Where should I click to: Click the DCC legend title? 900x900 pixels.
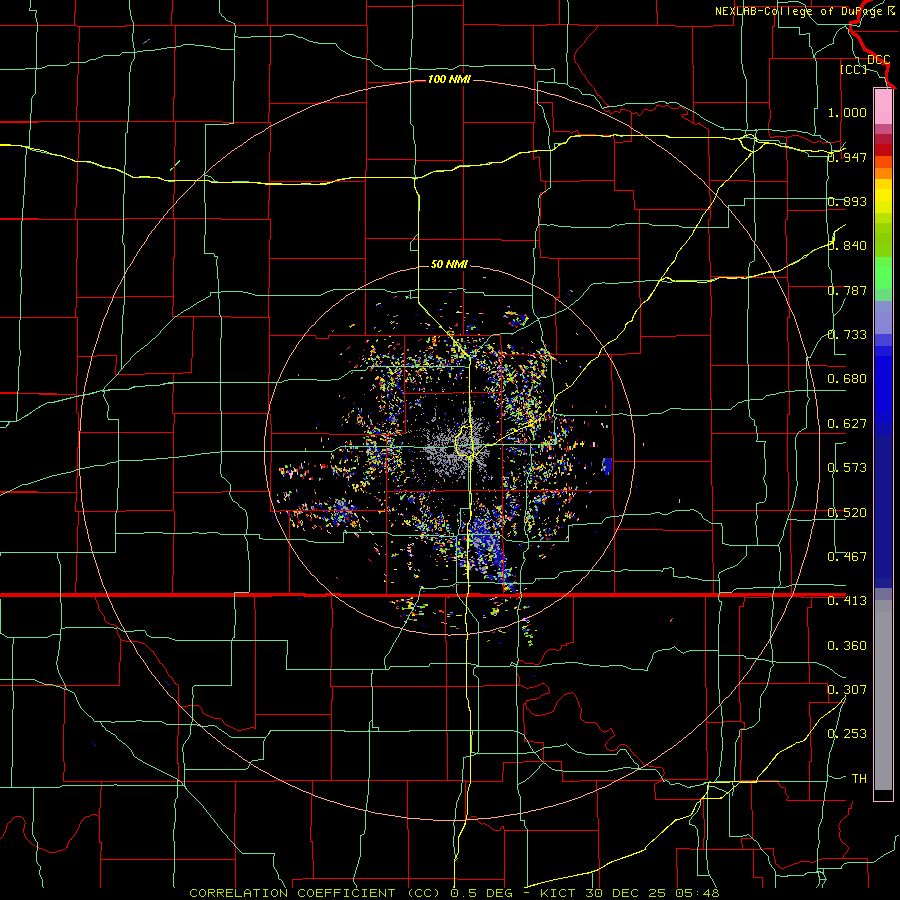point(878,60)
